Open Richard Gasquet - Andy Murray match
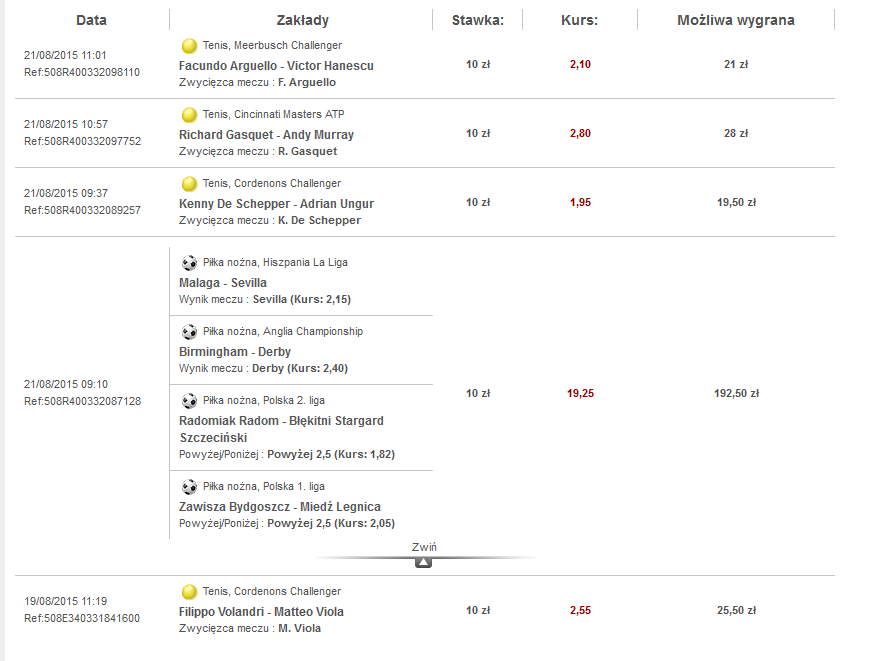 (x=266, y=135)
